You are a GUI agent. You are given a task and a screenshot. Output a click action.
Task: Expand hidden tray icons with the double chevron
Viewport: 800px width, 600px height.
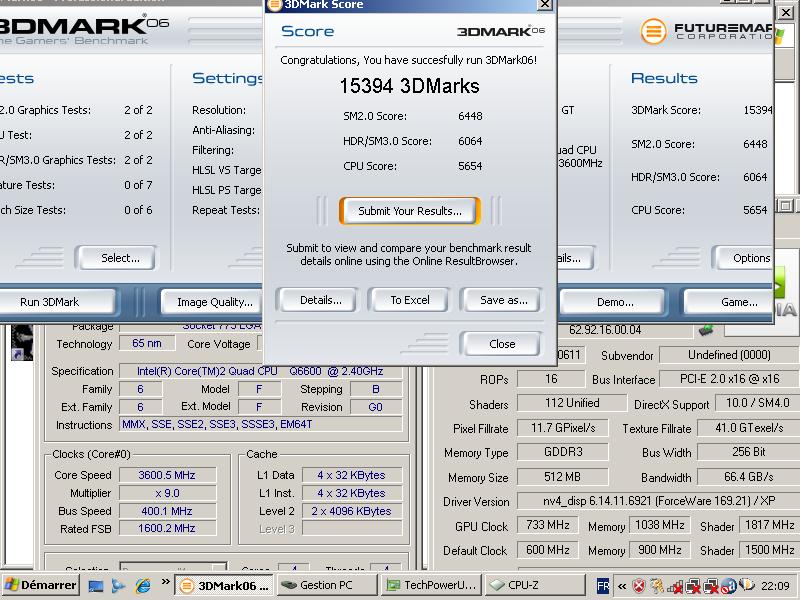[622, 586]
